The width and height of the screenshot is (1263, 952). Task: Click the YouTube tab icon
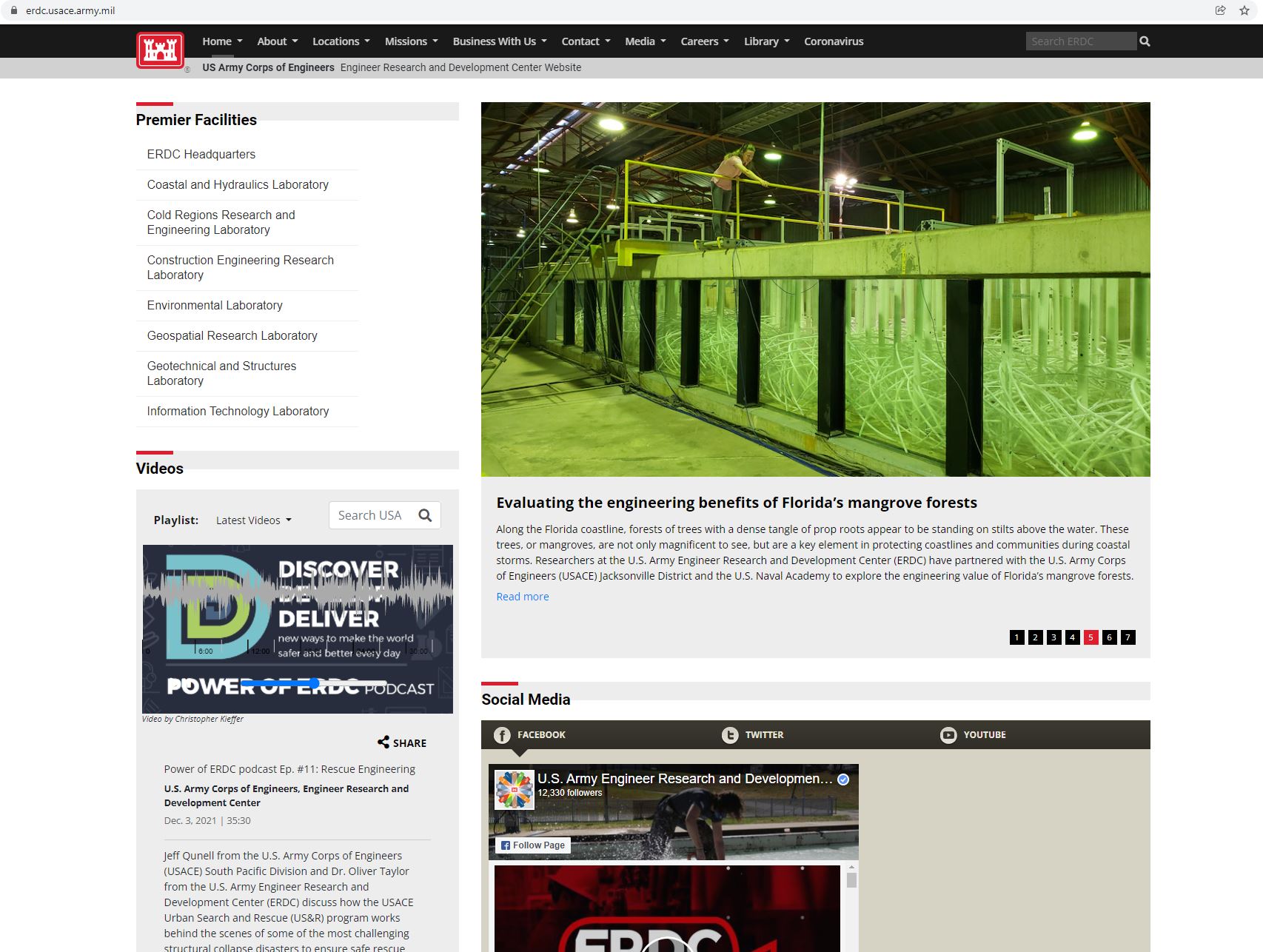click(x=948, y=735)
